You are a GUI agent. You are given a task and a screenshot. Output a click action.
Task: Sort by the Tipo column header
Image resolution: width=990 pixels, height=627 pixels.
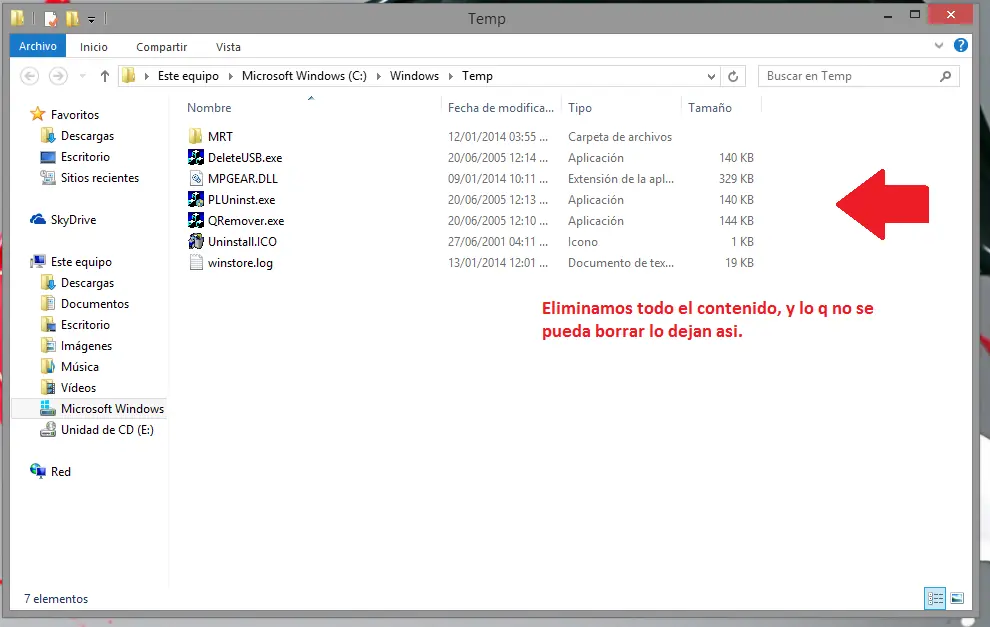[580, 107]
